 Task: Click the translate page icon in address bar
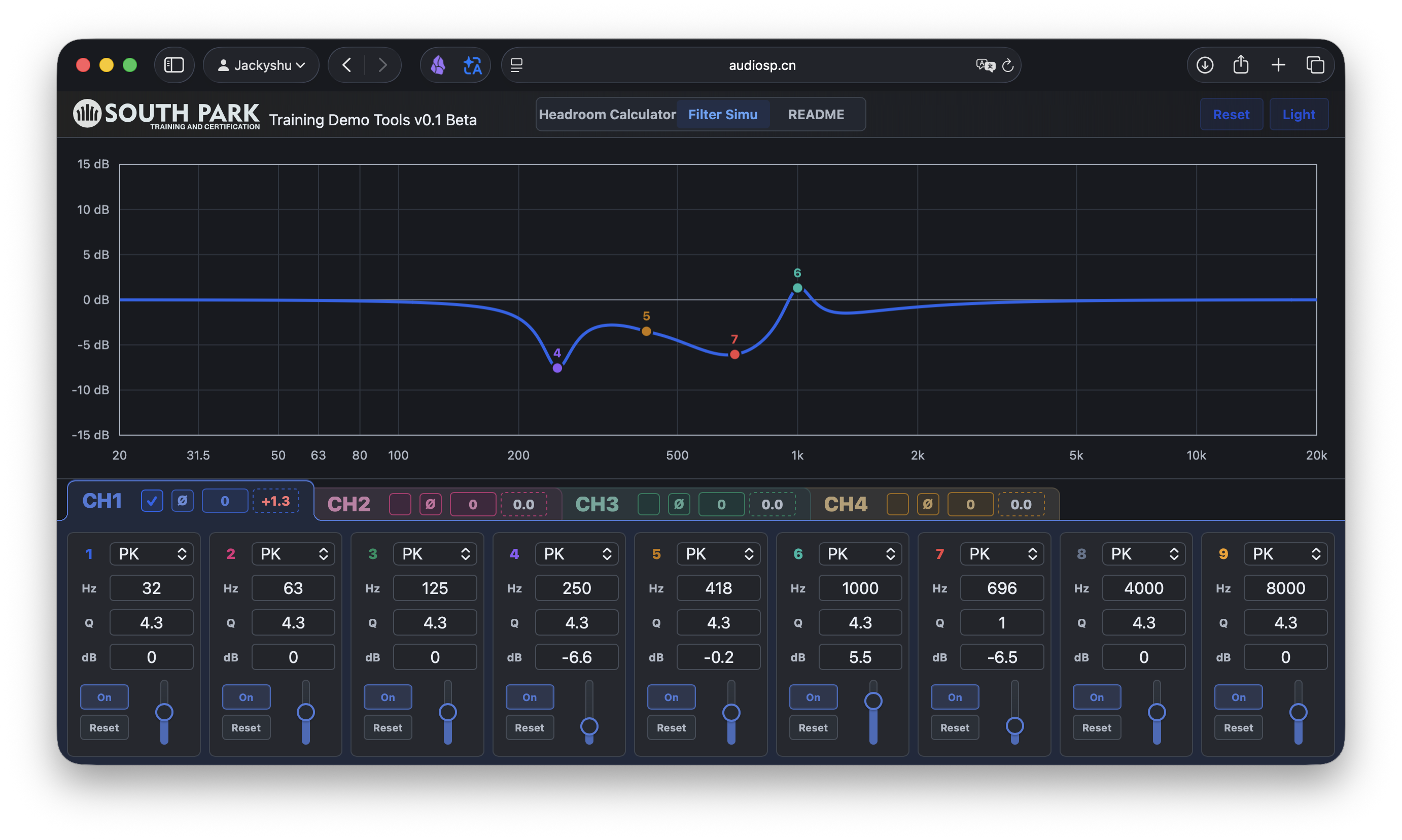pyautogui.click(x=985, y=65)
